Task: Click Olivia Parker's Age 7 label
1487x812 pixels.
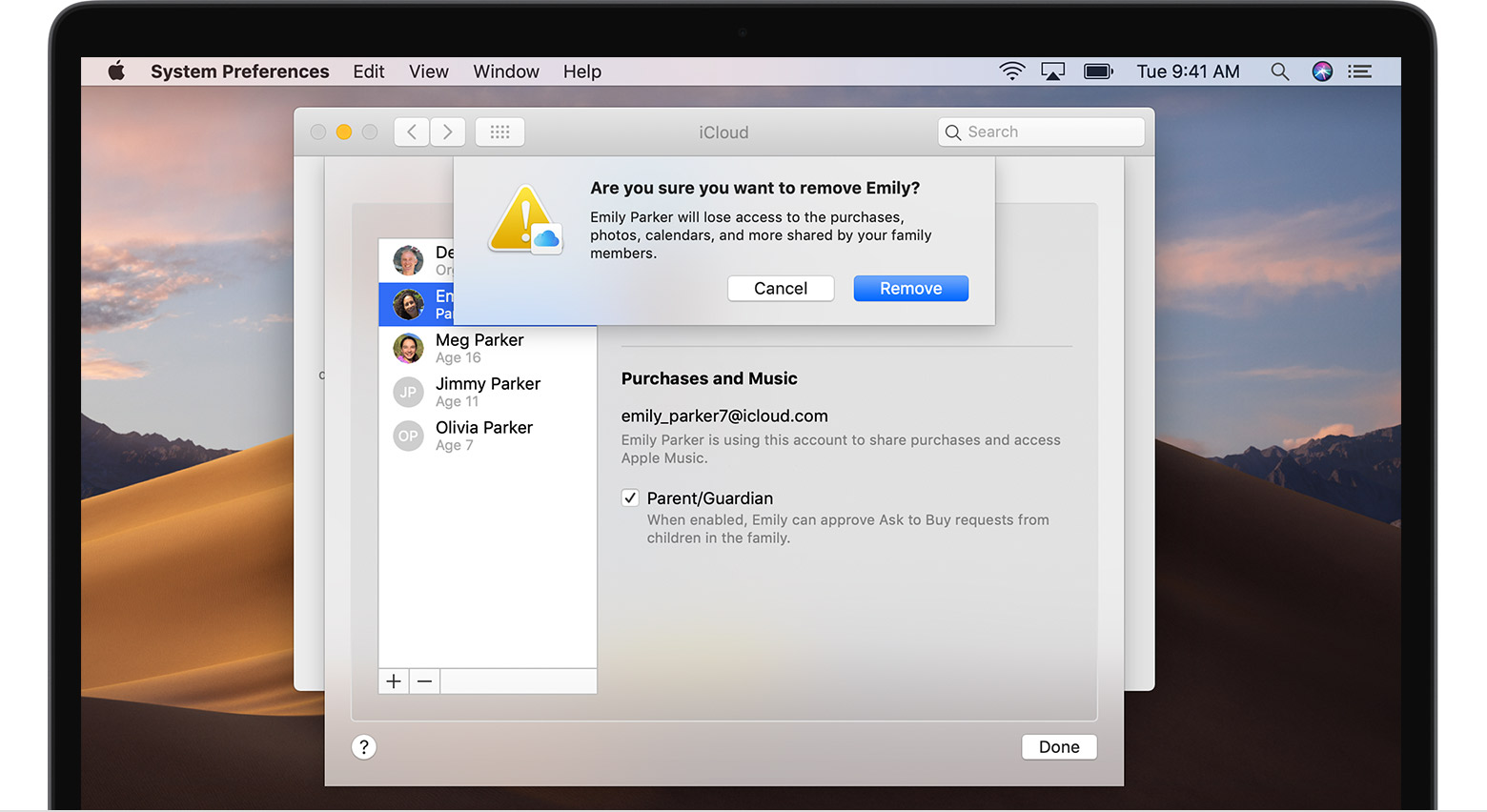Action: [x=455, y=445]
